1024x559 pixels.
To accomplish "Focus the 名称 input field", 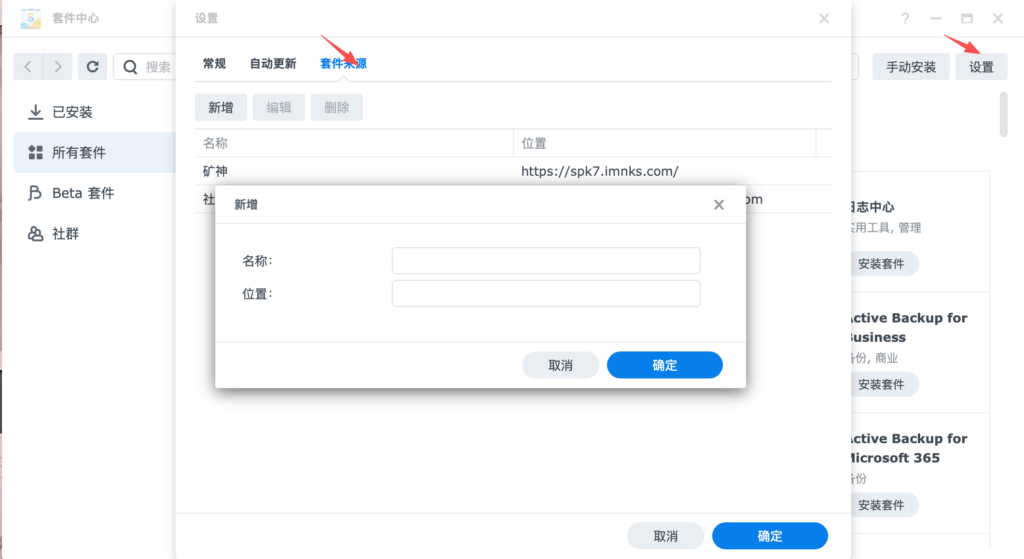I will [x=546, y=261].
